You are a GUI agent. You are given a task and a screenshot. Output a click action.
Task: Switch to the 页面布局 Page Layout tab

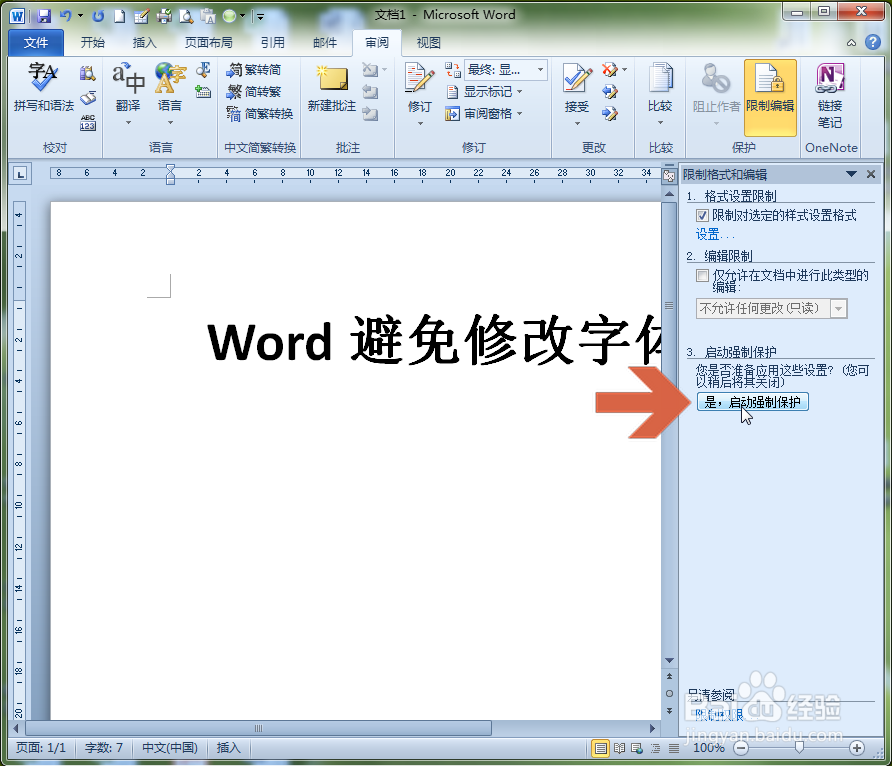coord(208,43)
